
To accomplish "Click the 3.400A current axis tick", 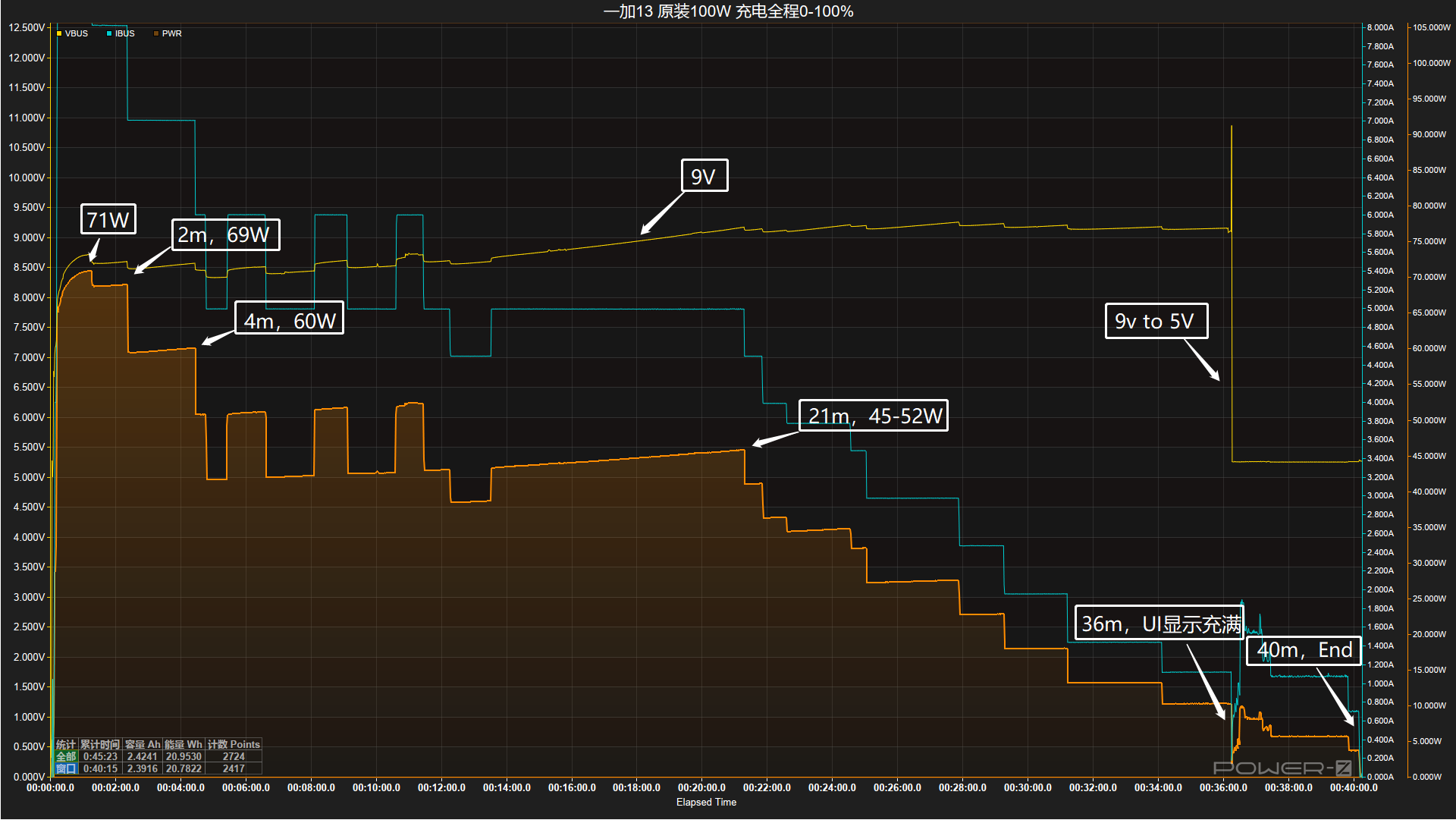I will [1380, 458].
